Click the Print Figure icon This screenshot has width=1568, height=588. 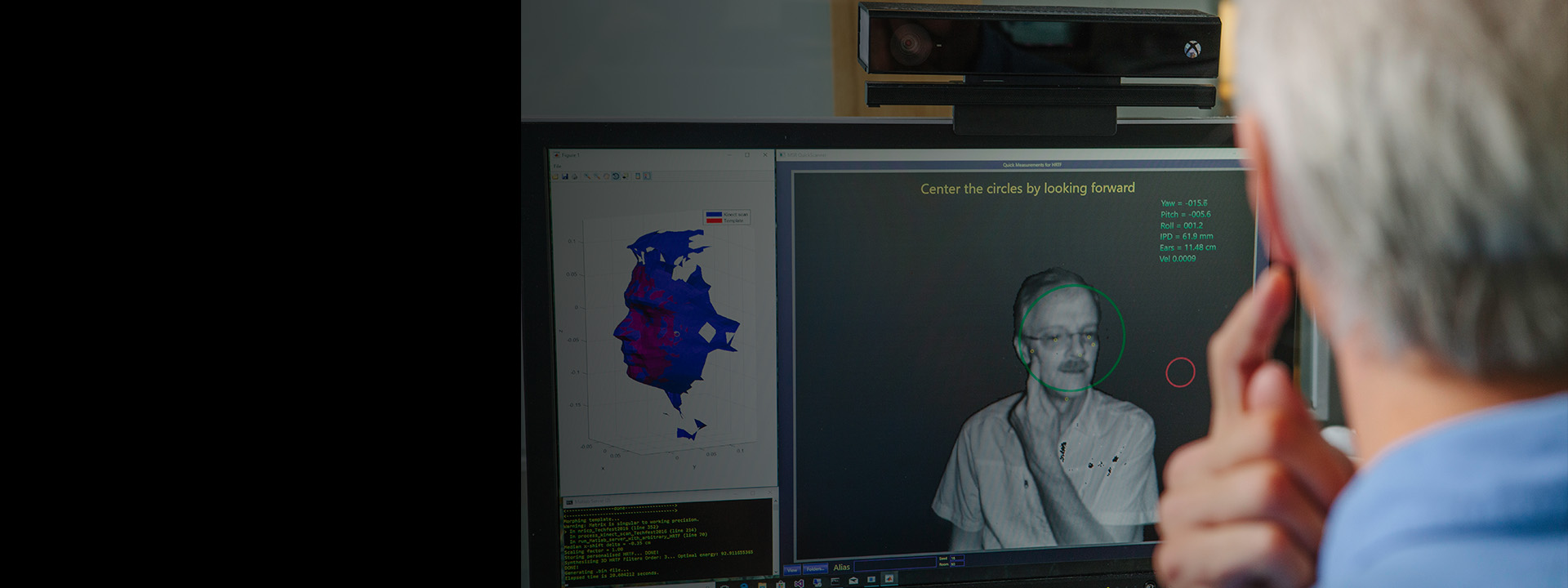pos(575,176)
